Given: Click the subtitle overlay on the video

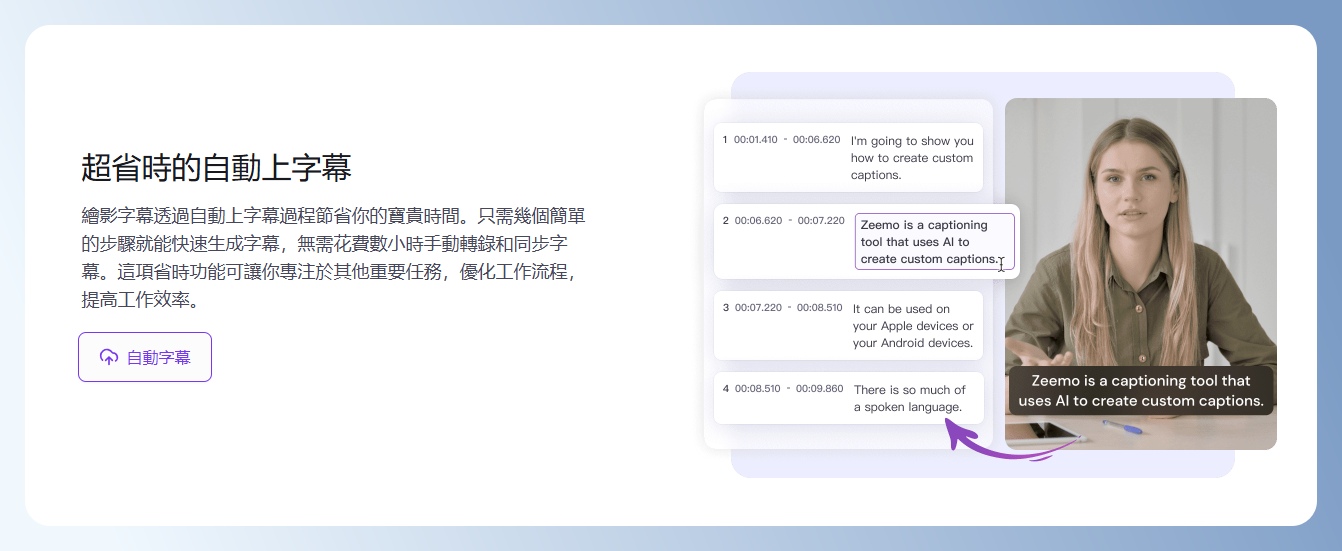Looking at the screenshot, I should coord(1140,391).
